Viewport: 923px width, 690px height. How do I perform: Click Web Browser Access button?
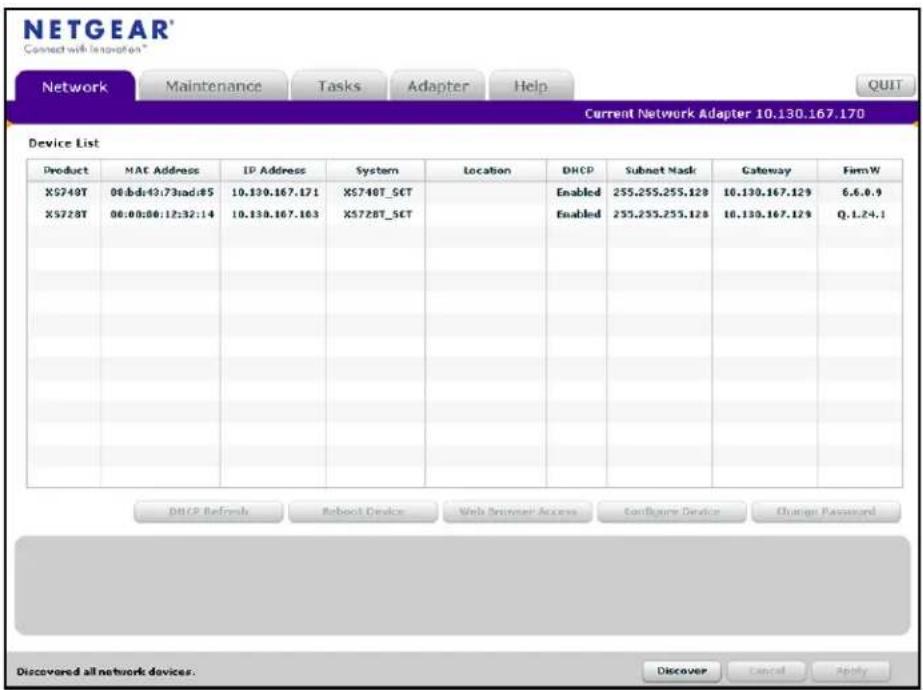click(518, 512)
